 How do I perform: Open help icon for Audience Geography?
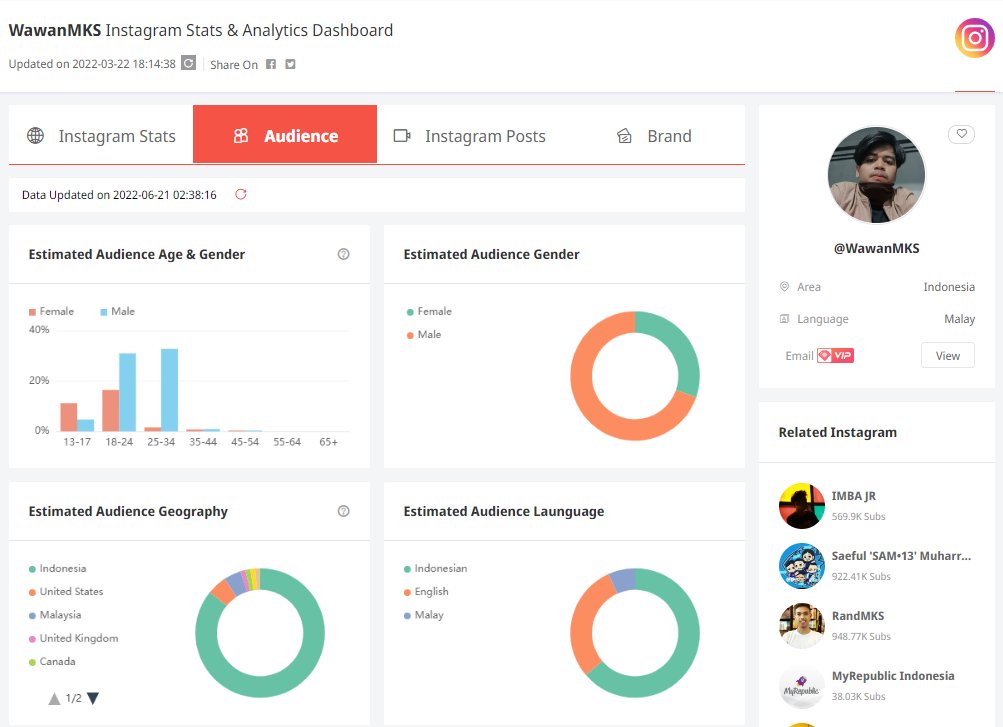point(344,511)
